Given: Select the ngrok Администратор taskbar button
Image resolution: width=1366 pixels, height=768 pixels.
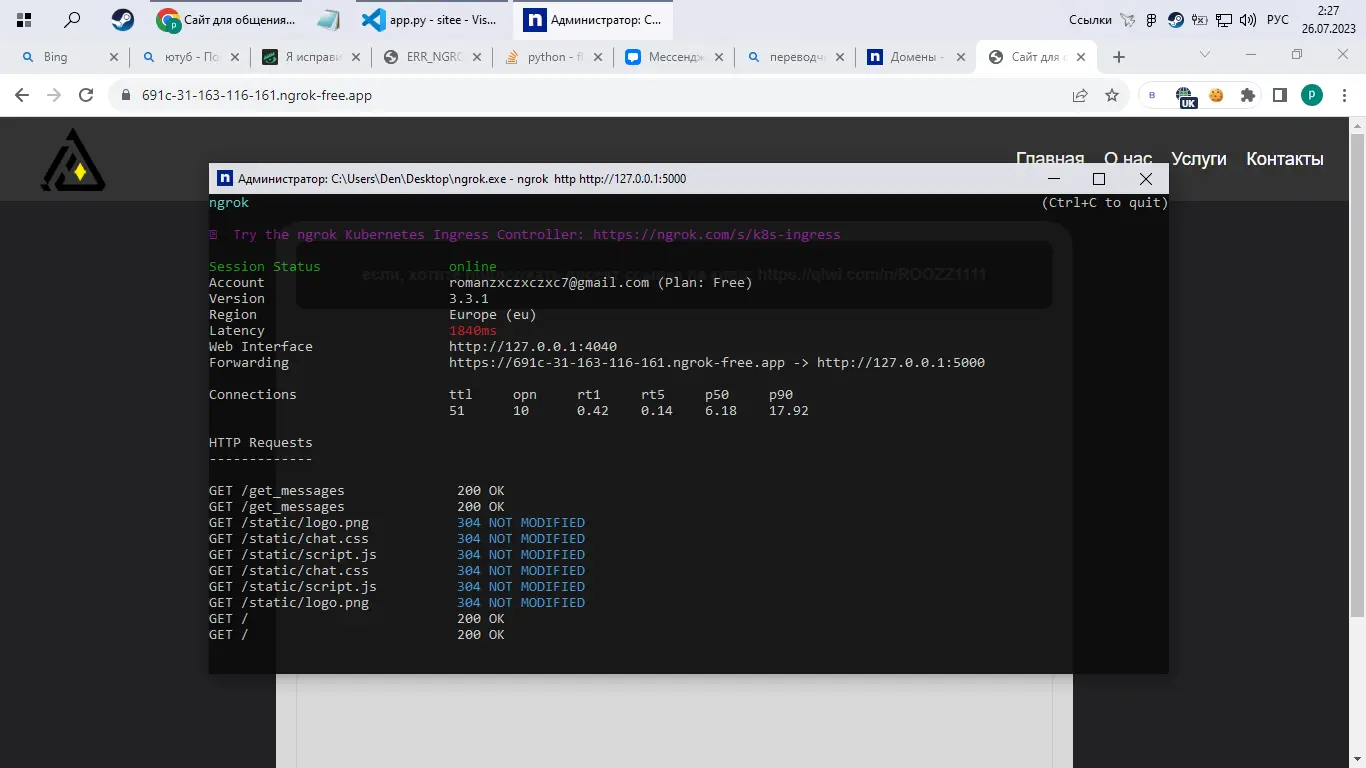Looking at the screenshot, I should 593,19.
